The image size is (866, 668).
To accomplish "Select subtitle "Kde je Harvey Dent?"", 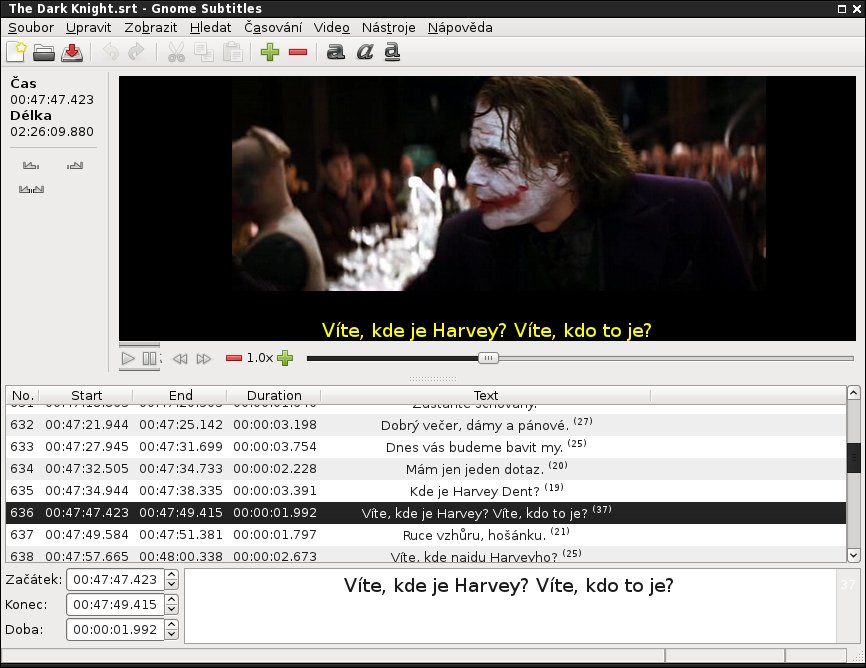I will [x=425, y=491].
